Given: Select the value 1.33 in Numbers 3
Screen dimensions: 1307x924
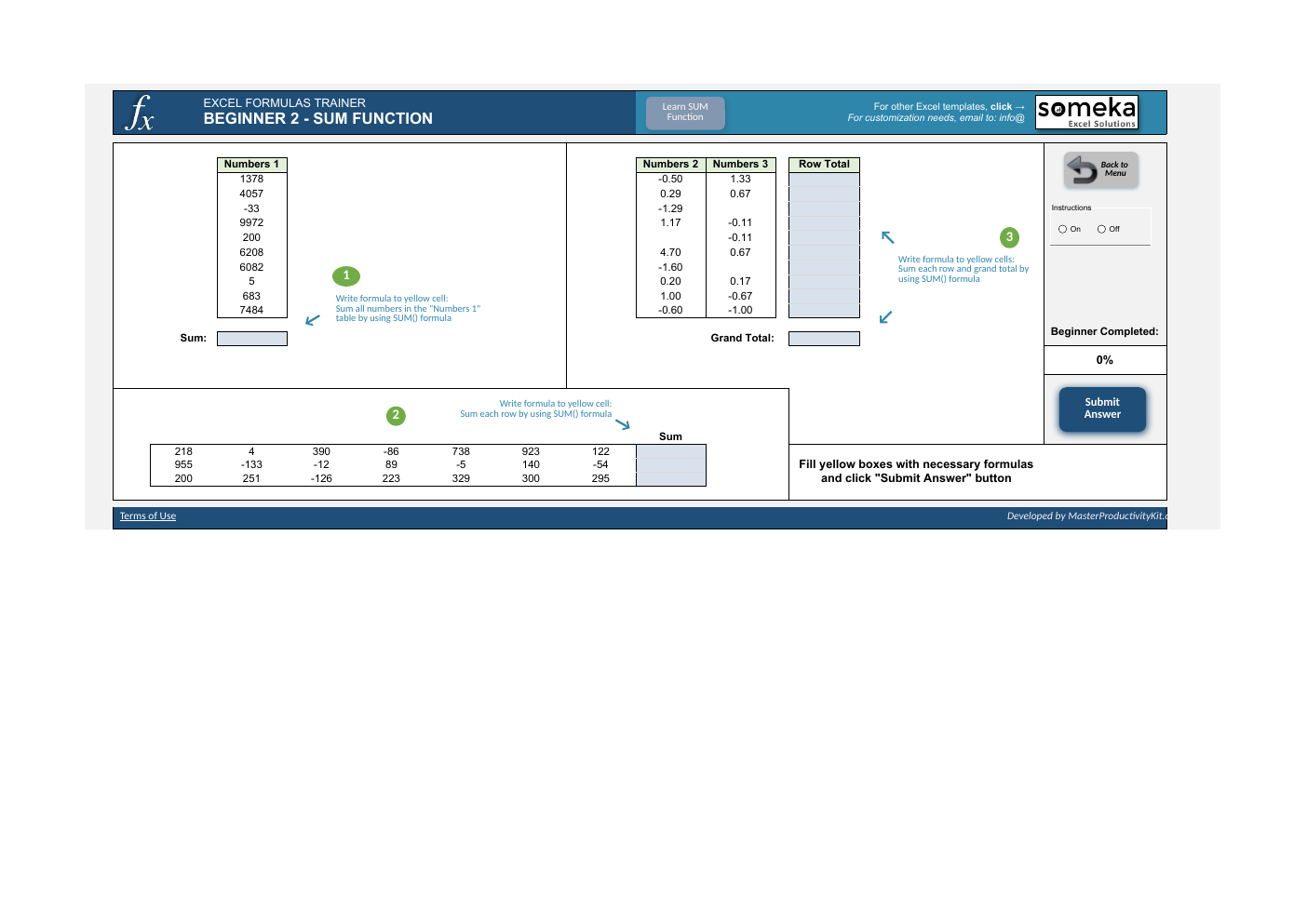Looking at the screenshot, I should point(741,180).
